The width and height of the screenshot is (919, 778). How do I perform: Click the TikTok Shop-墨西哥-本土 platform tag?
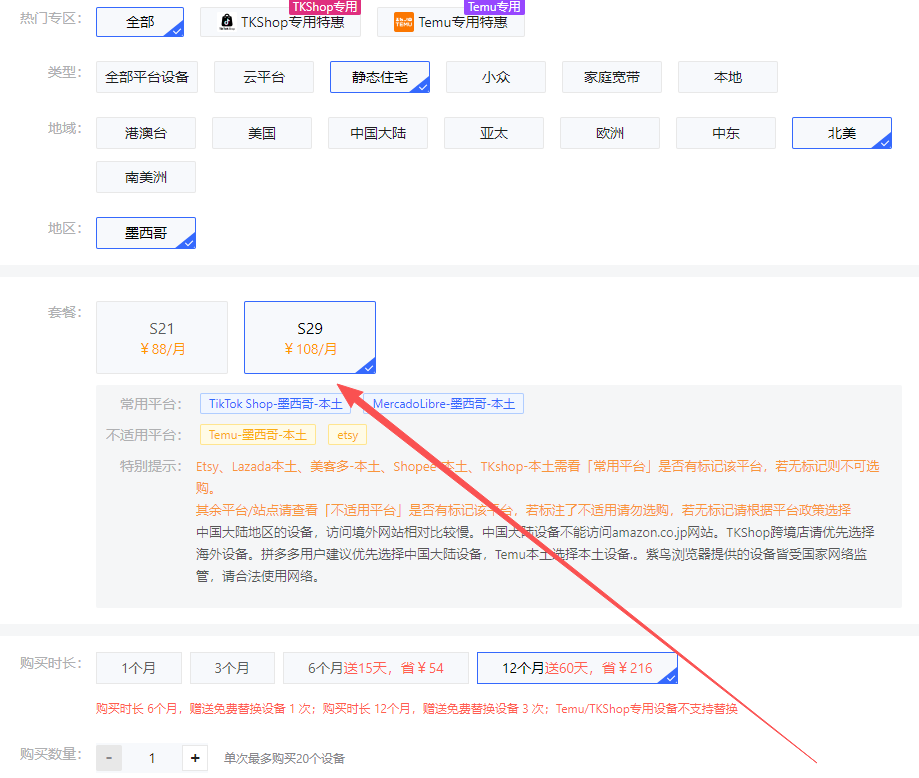[x=276, y=404]
